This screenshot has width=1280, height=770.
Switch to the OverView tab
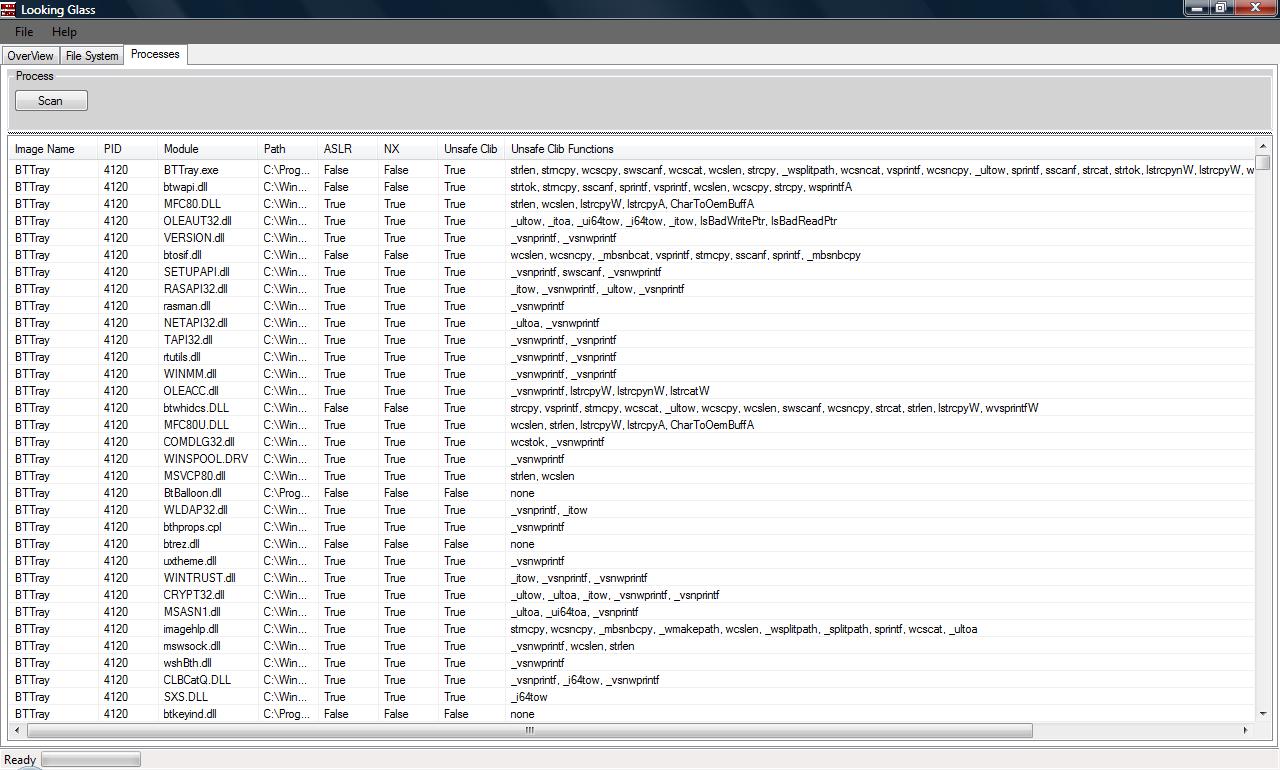(x=30, y=56)
